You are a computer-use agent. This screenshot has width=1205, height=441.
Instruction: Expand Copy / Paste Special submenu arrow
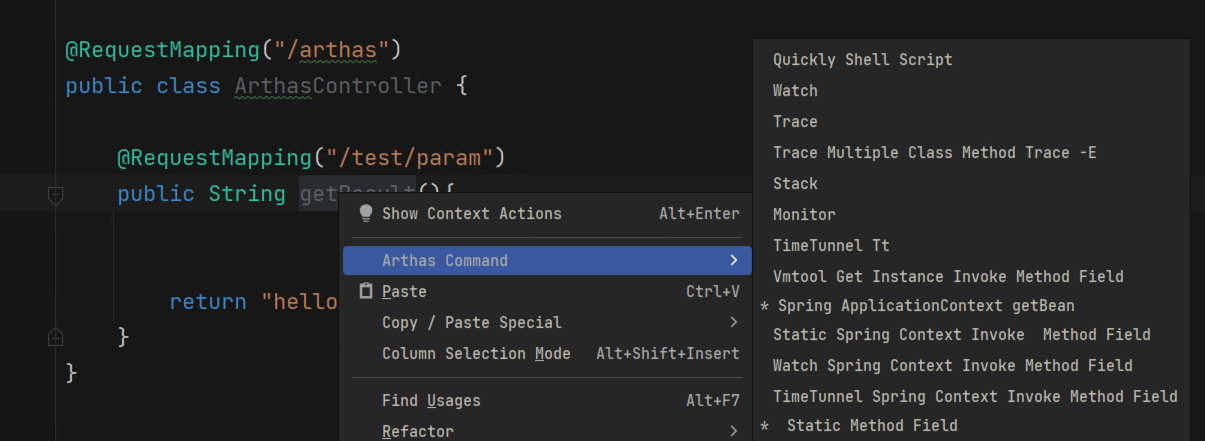(x=733, y=322)
